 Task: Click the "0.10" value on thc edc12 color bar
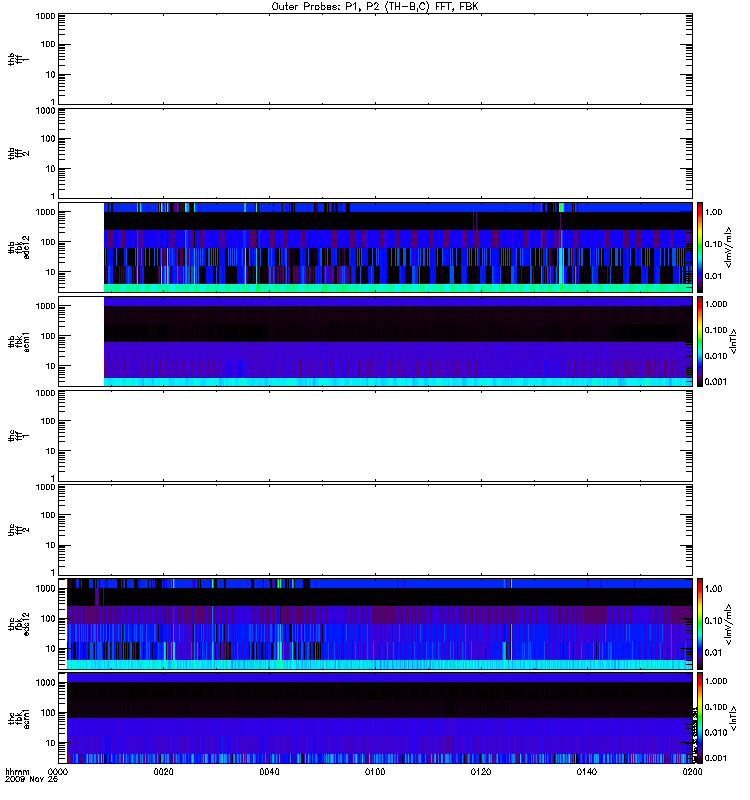[x=713, y=620]
